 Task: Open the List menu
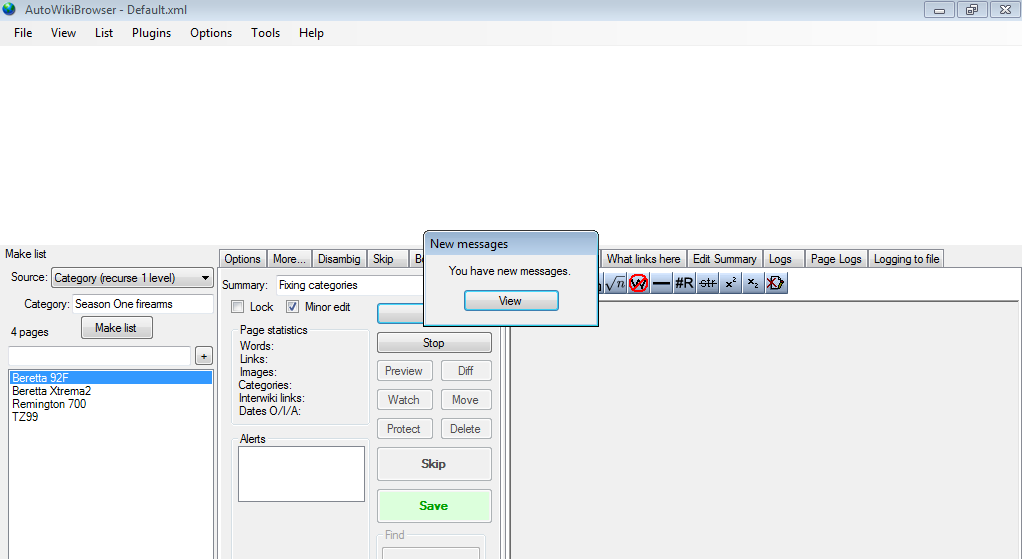(104, 33)
